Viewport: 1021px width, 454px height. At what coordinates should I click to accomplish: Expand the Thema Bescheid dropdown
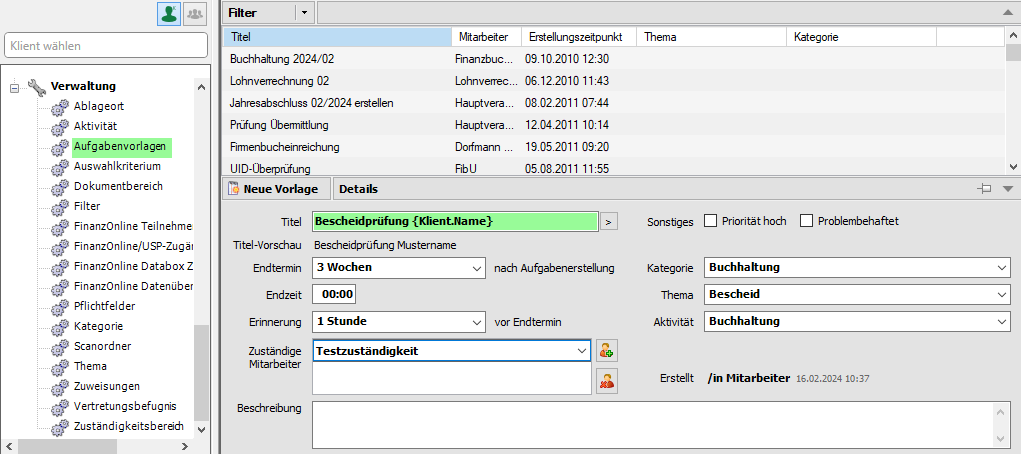pyautogui.click(x=1002, y=295)
